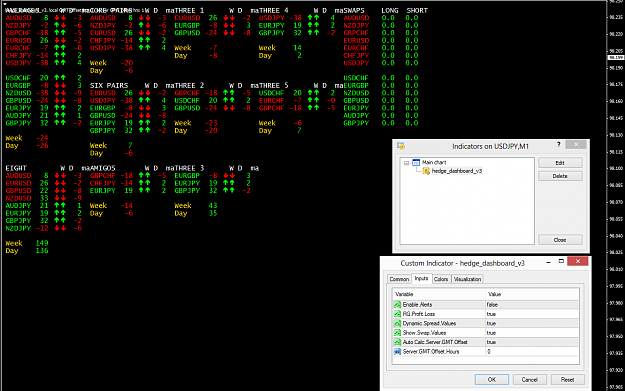Click the Indicators on USDJPY dialog title icon
625x391 pixels.
click(x=401, y=146)
